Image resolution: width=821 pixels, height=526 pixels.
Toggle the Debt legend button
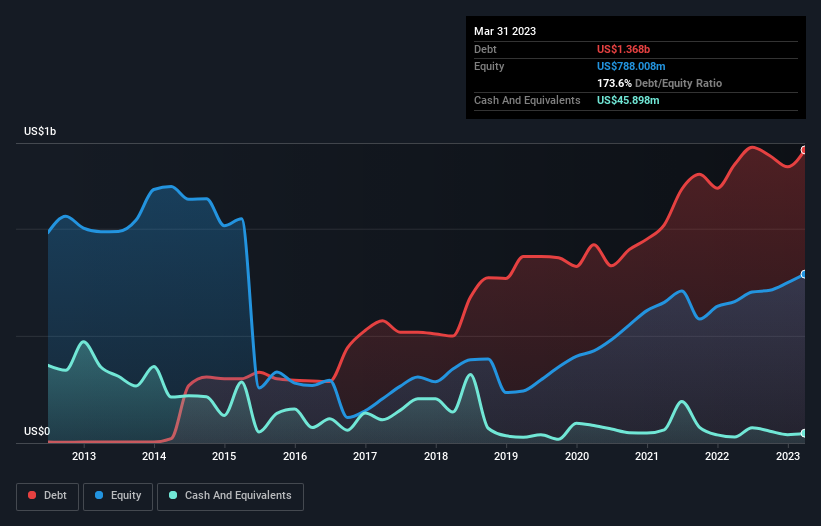[48, 496]
